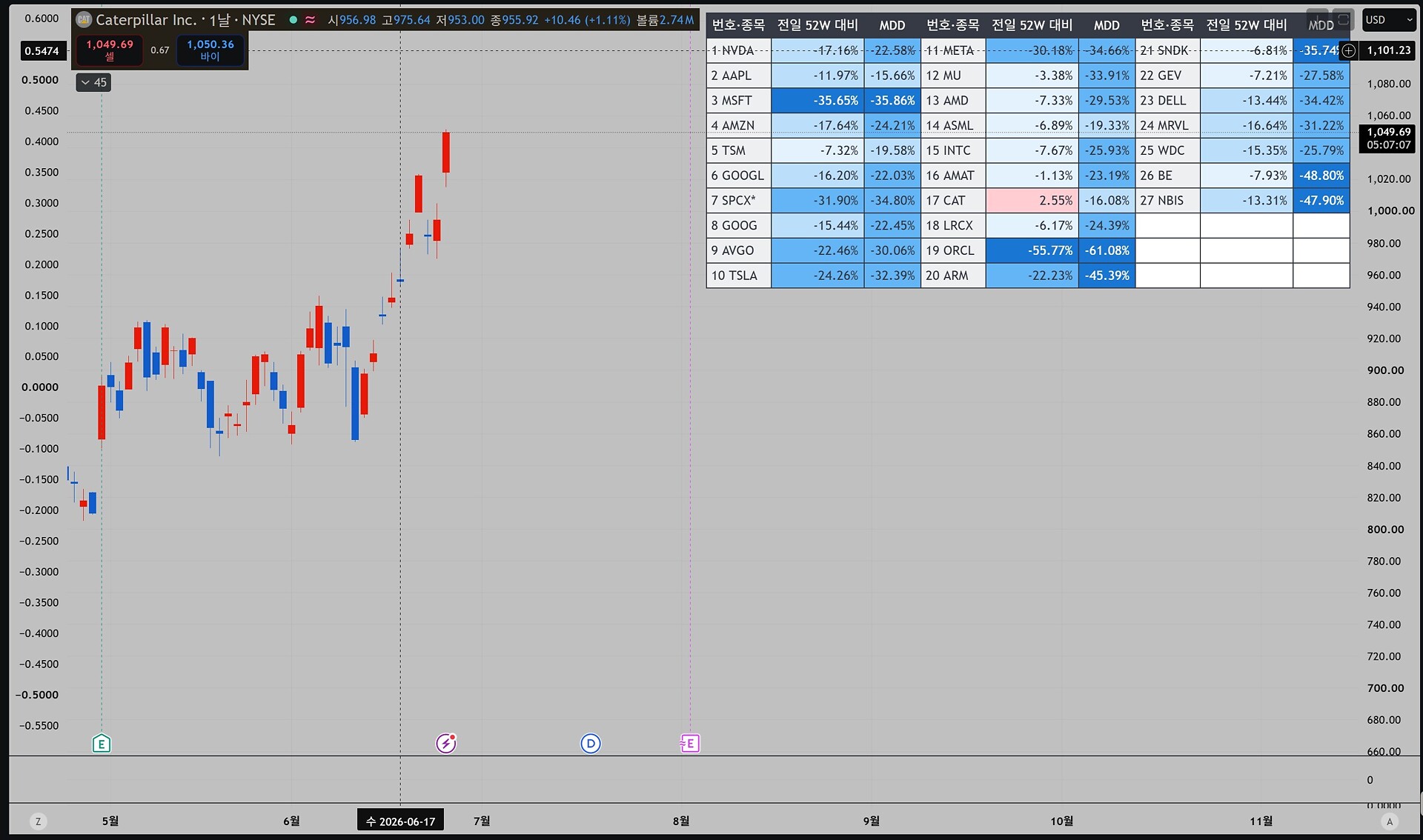Select the 11 META table cell
Viewport: 1423px width, 840px height.
click(953, 50)
